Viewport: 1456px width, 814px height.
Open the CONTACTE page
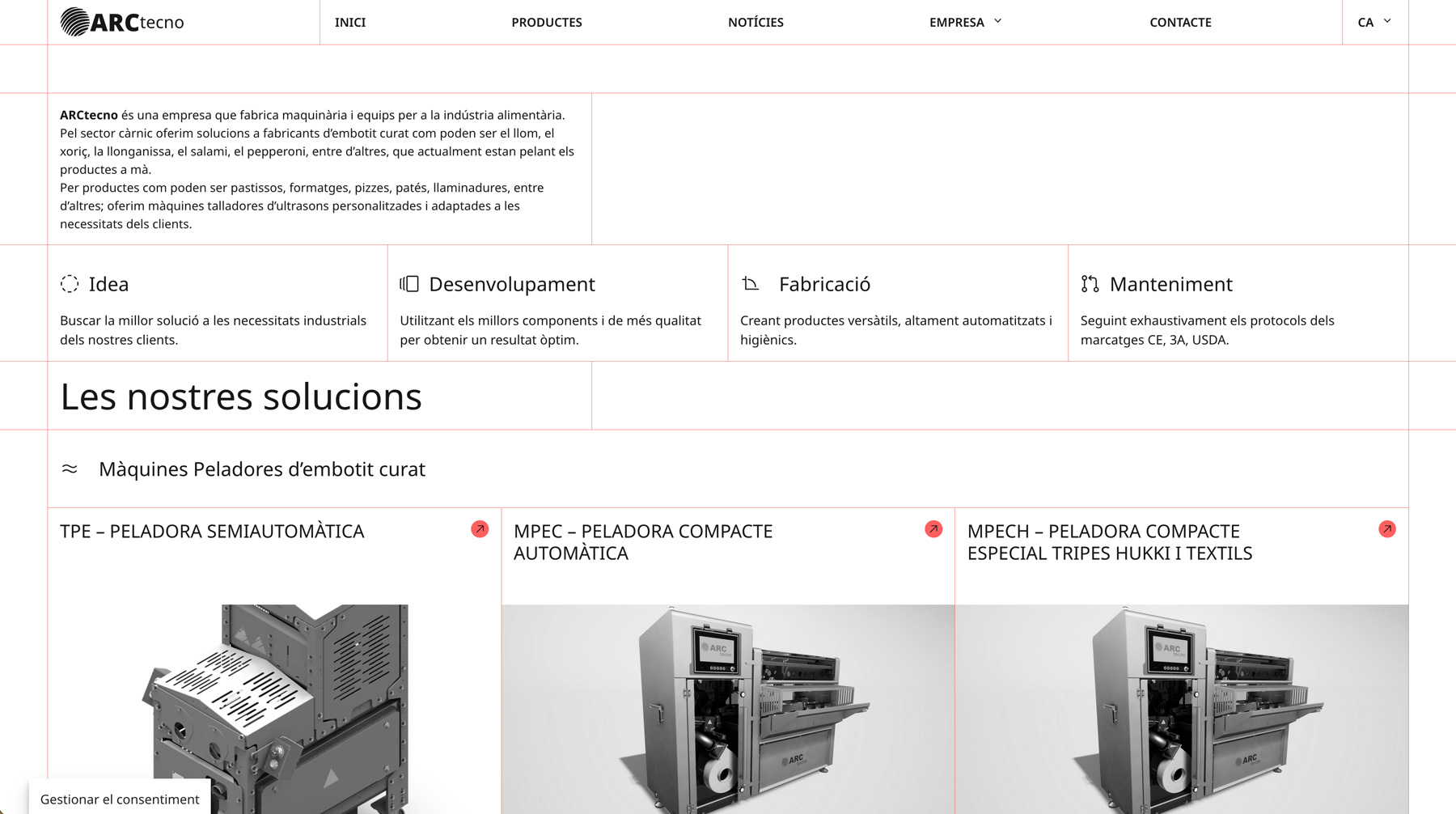[x=1180, y=22]
